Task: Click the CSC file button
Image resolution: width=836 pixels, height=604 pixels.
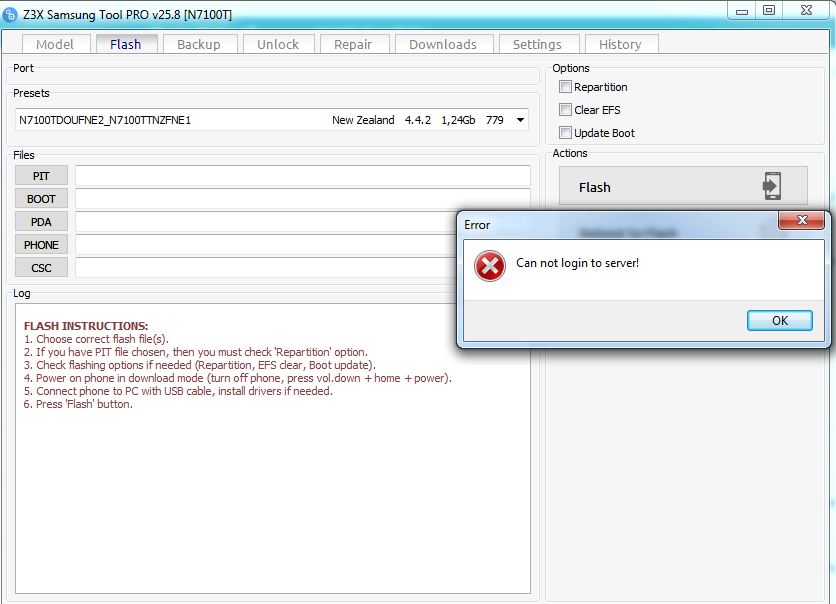Action: click(x=41, y=268)
